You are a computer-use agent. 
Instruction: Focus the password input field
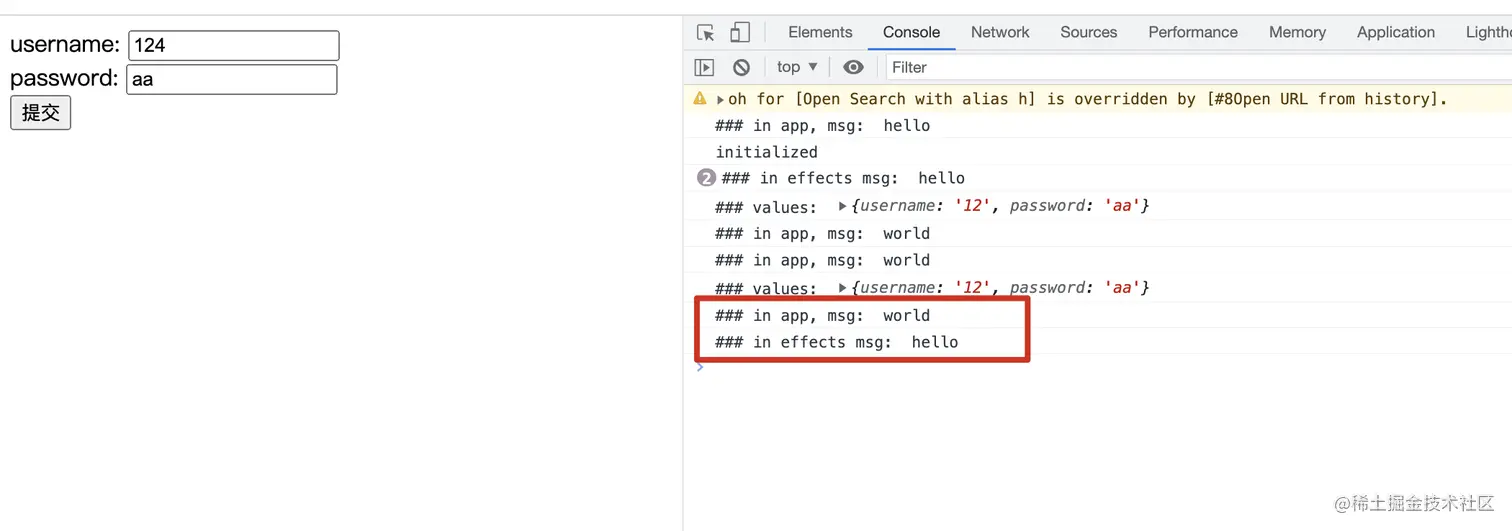point(231,79)
